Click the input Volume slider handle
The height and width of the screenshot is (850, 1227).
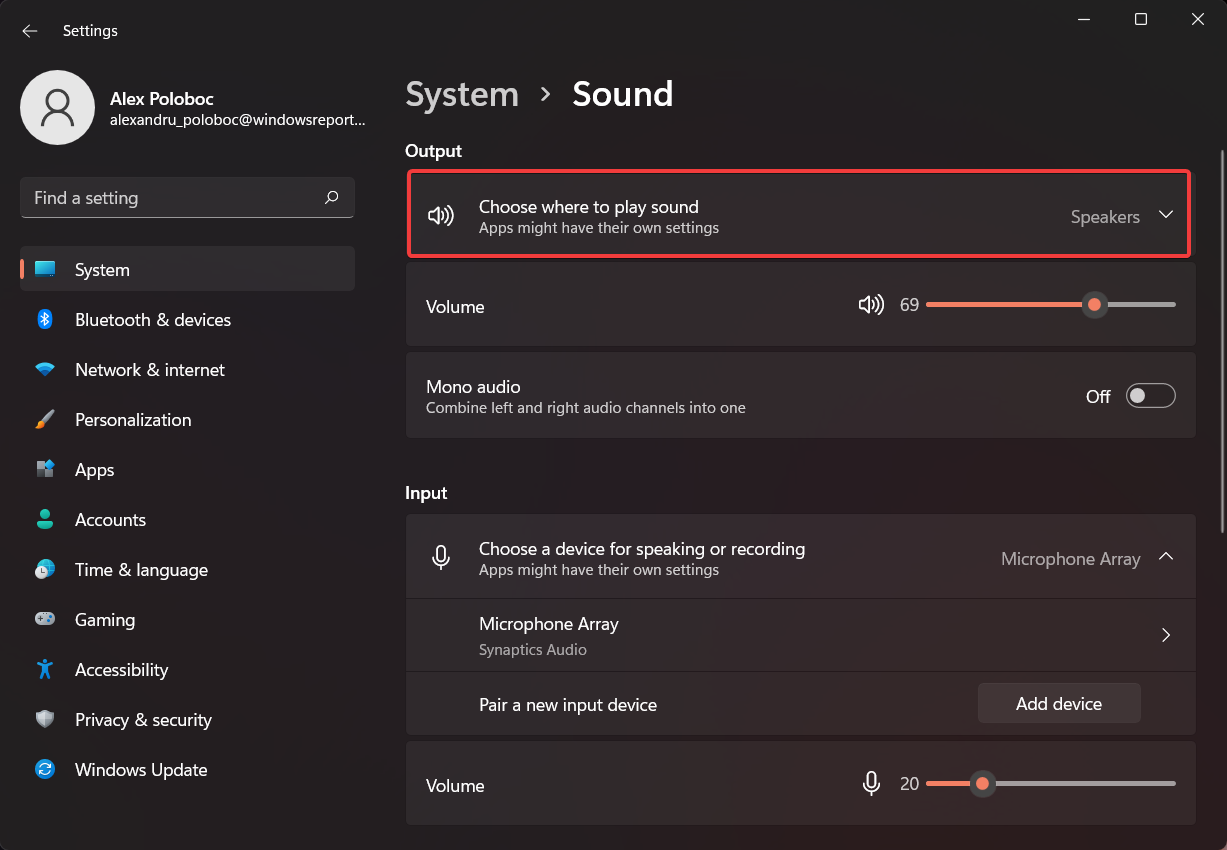click(x=982, y=784)
